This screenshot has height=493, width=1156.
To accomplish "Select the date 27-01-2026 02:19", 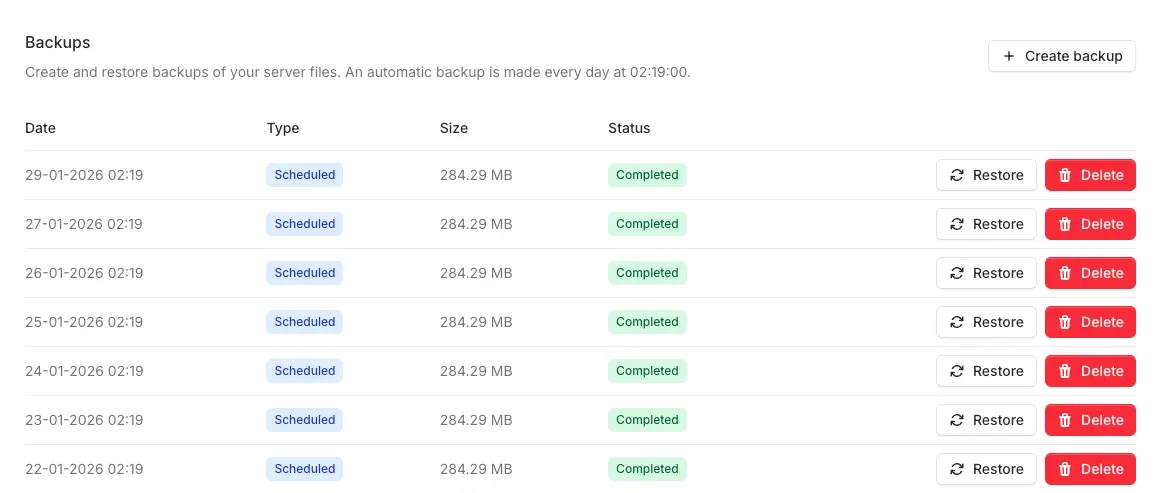I will pyautogui.click(x=84, y=224).
